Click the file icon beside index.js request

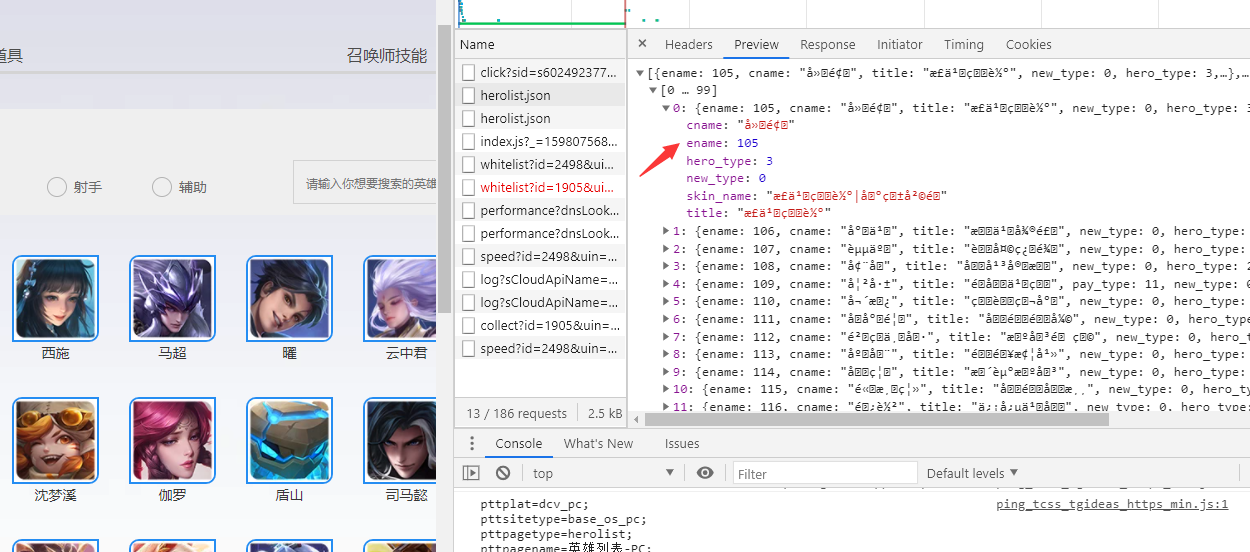[468, 141]
